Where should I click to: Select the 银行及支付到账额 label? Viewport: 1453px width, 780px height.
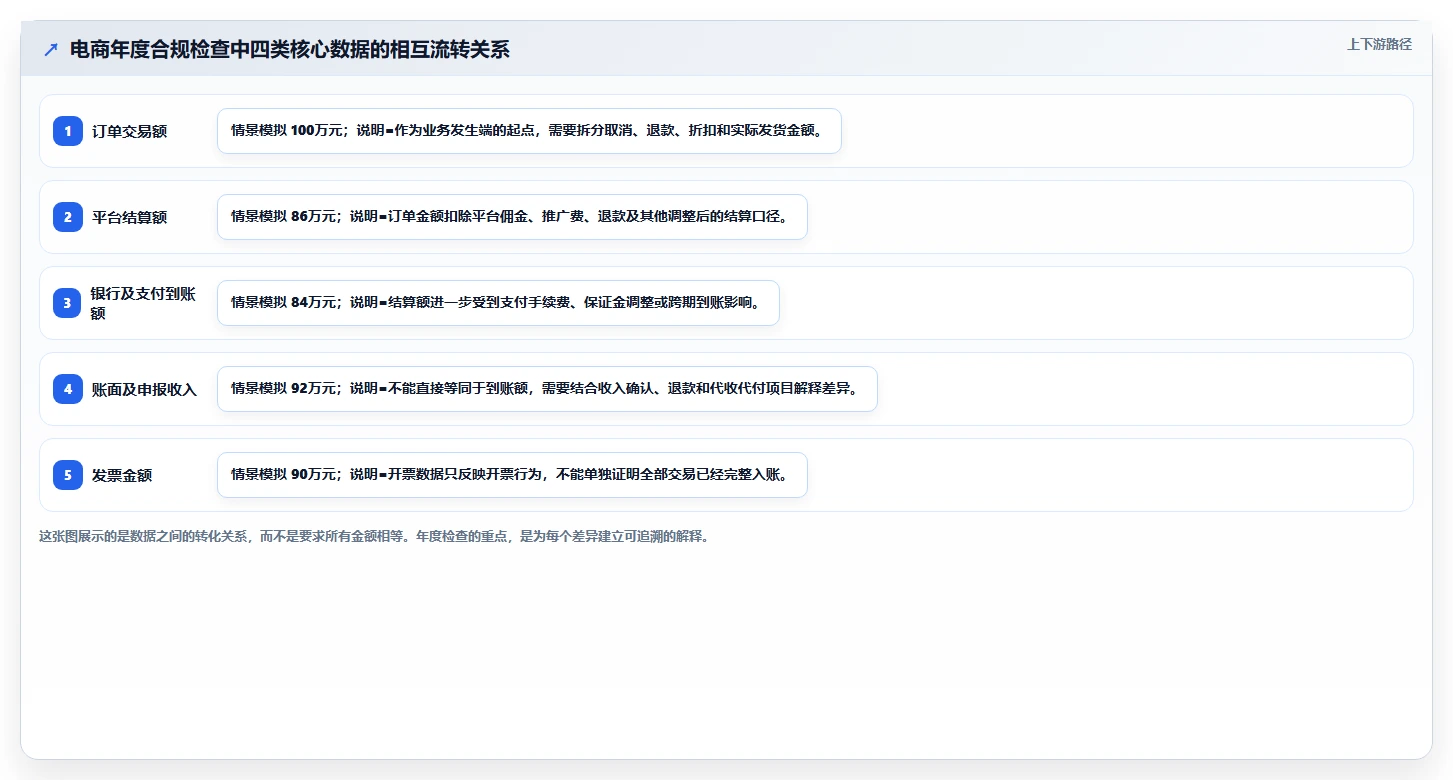[x=143, y=303]
